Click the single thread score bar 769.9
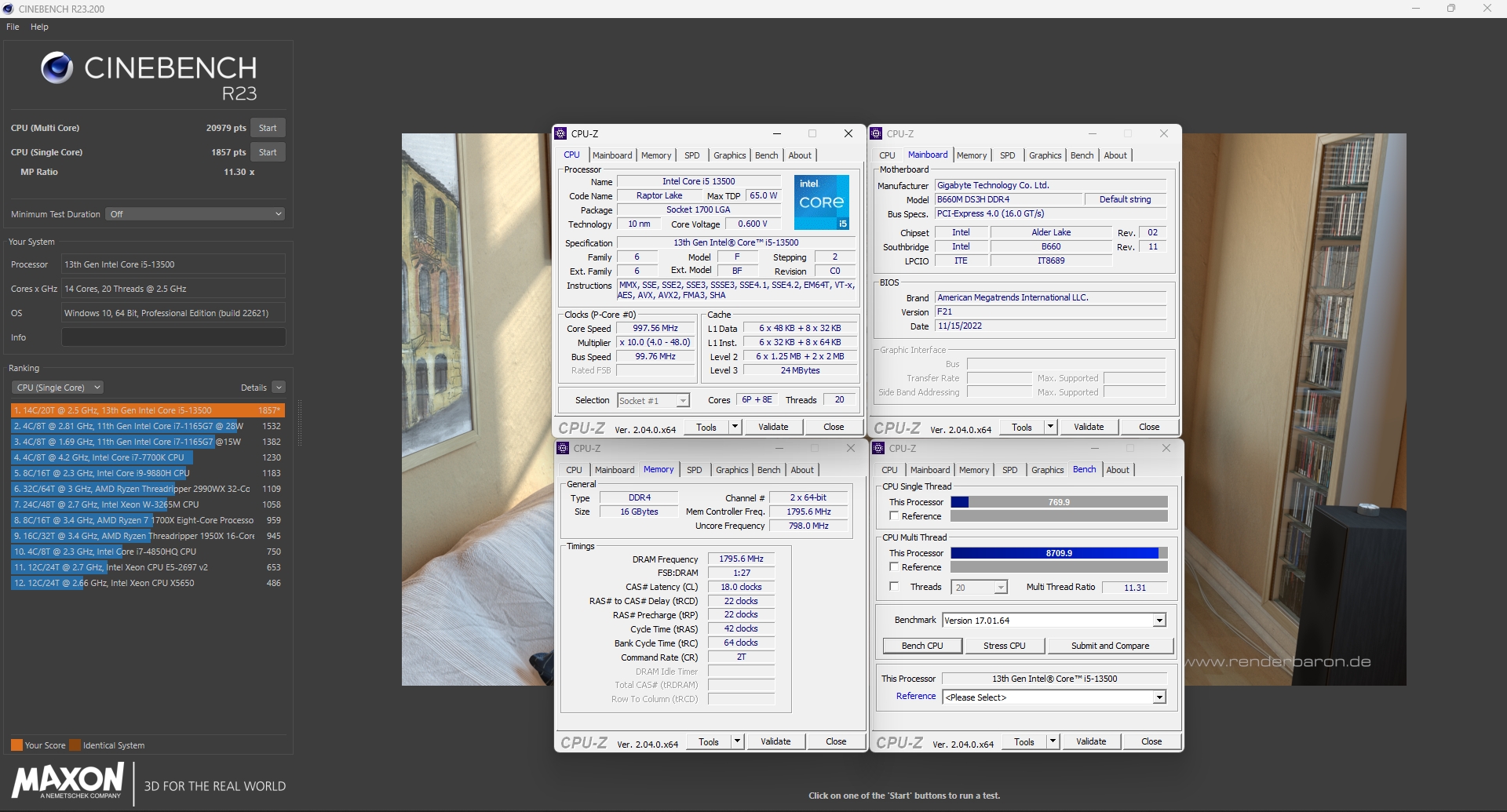This screenshot has height=812, width=1507. (1059, 502)
